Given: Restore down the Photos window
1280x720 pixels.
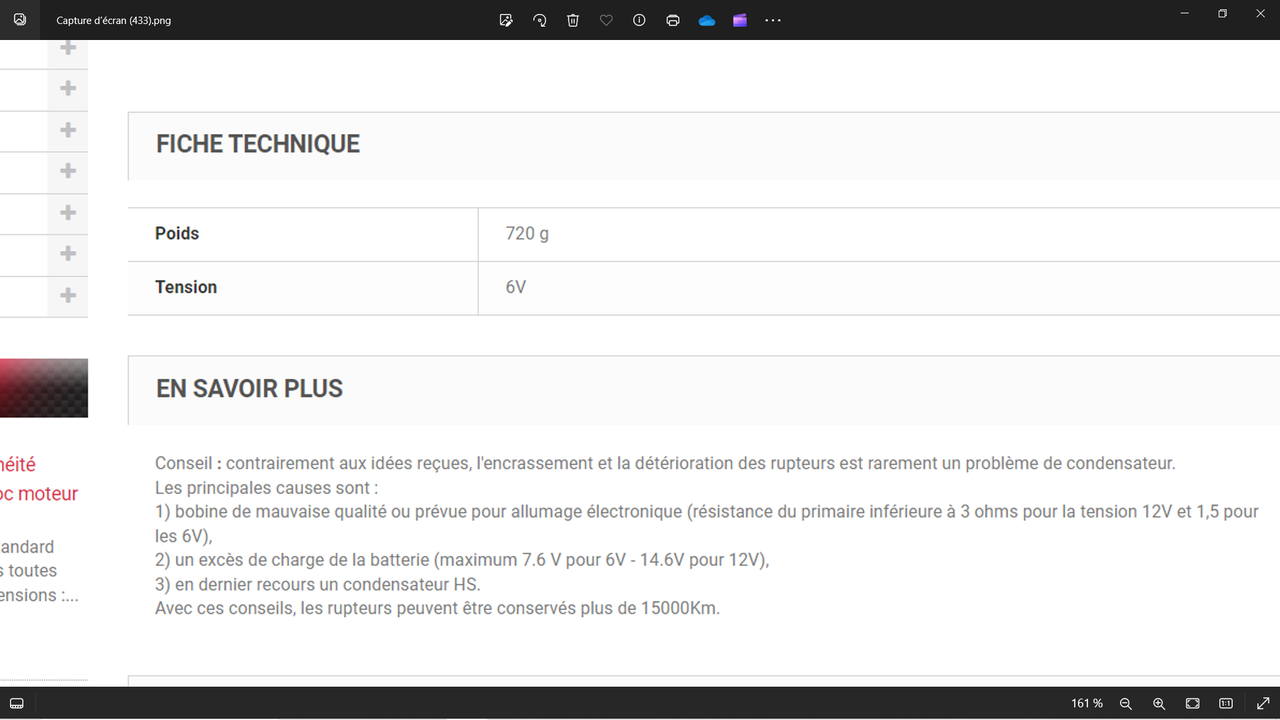Looking at the screenshot, I should pyautogui.click(x=1222, y=13).
